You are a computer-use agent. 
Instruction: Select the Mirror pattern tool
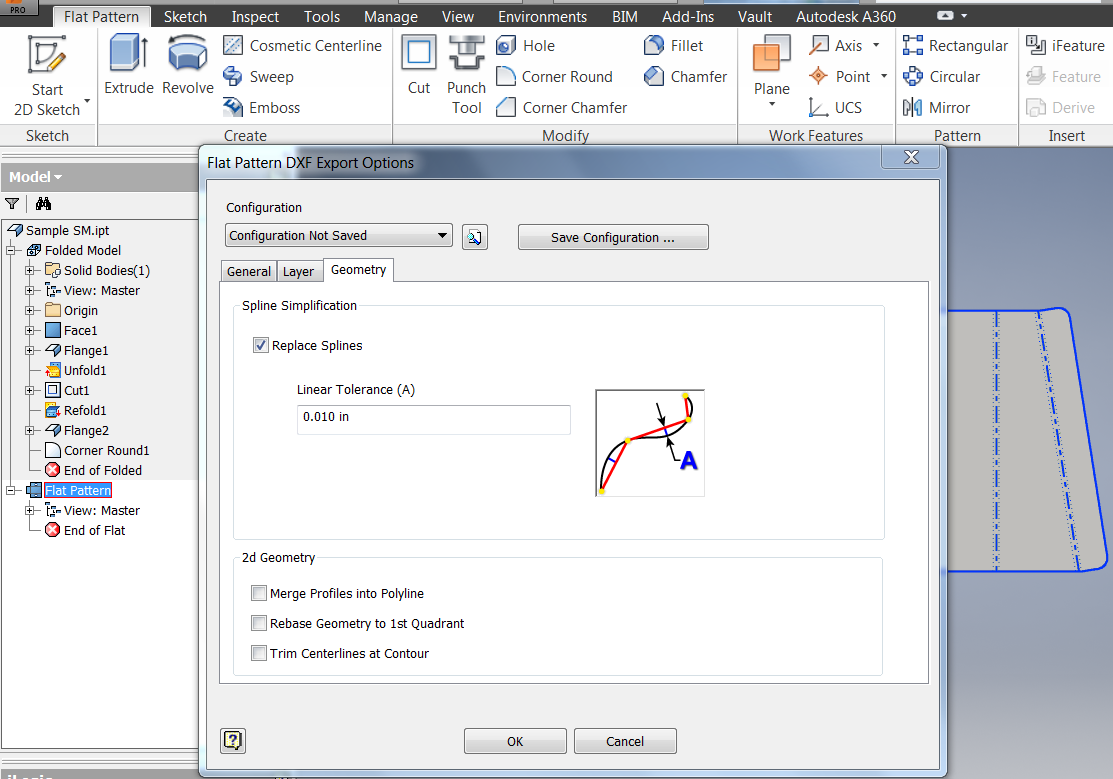pos(936,108)
